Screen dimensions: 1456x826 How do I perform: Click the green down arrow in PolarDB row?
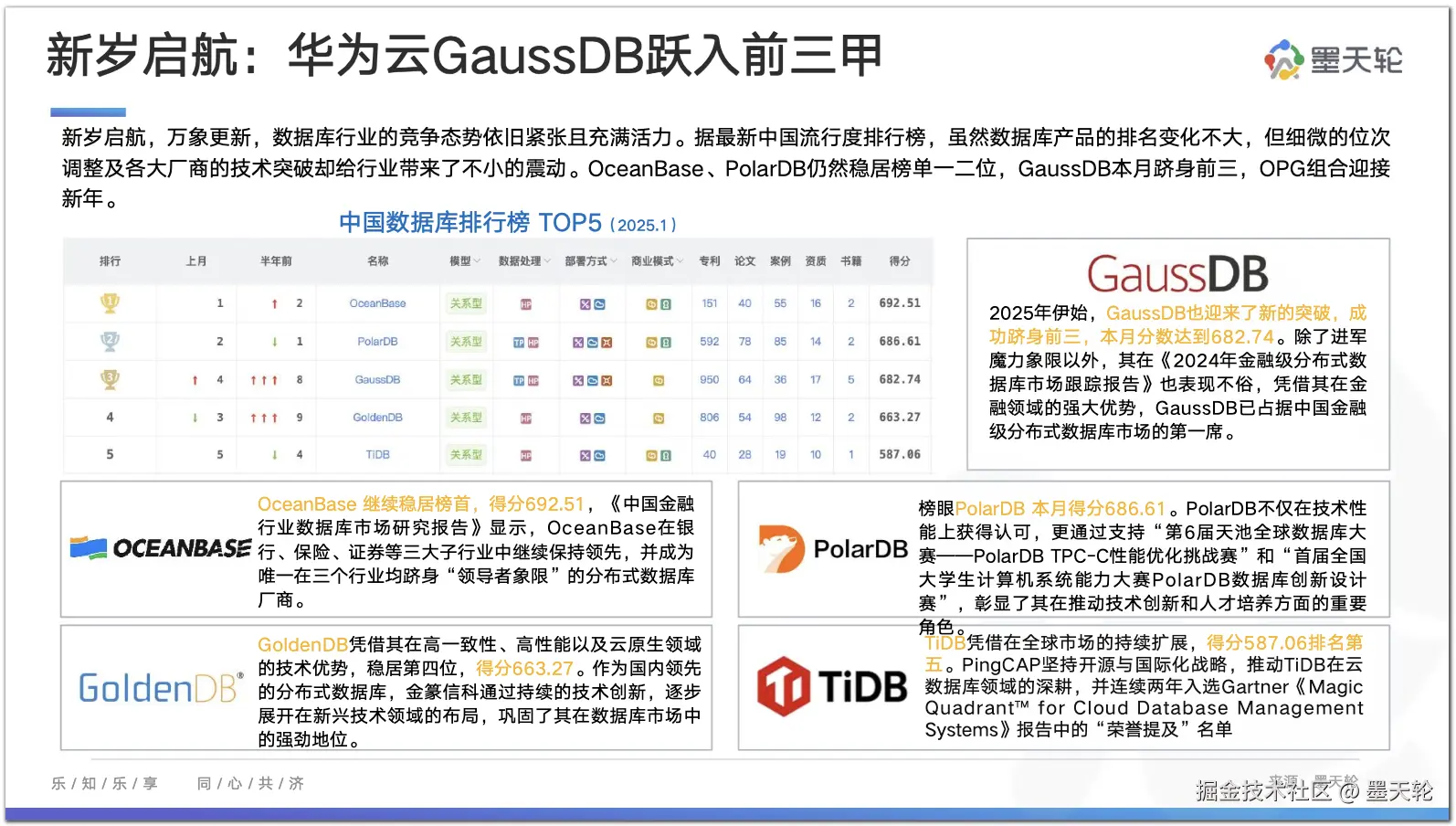(x=274, y=342)
